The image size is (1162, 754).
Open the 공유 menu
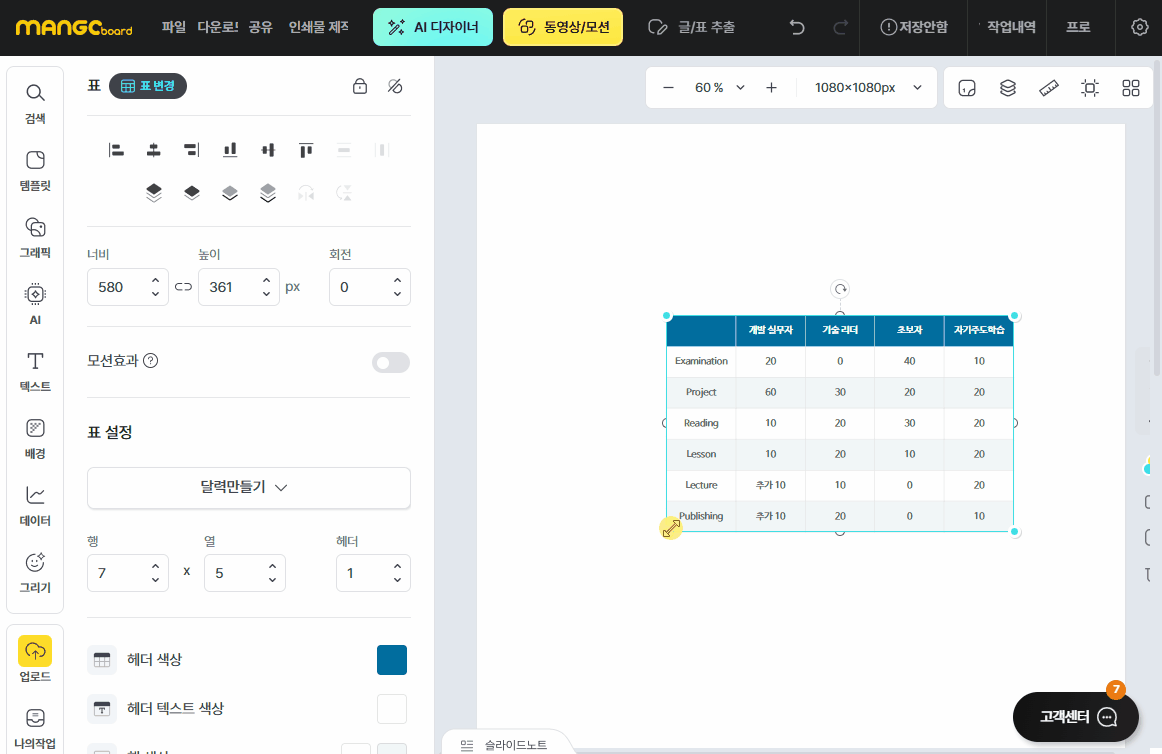click(x=261, y=27)
